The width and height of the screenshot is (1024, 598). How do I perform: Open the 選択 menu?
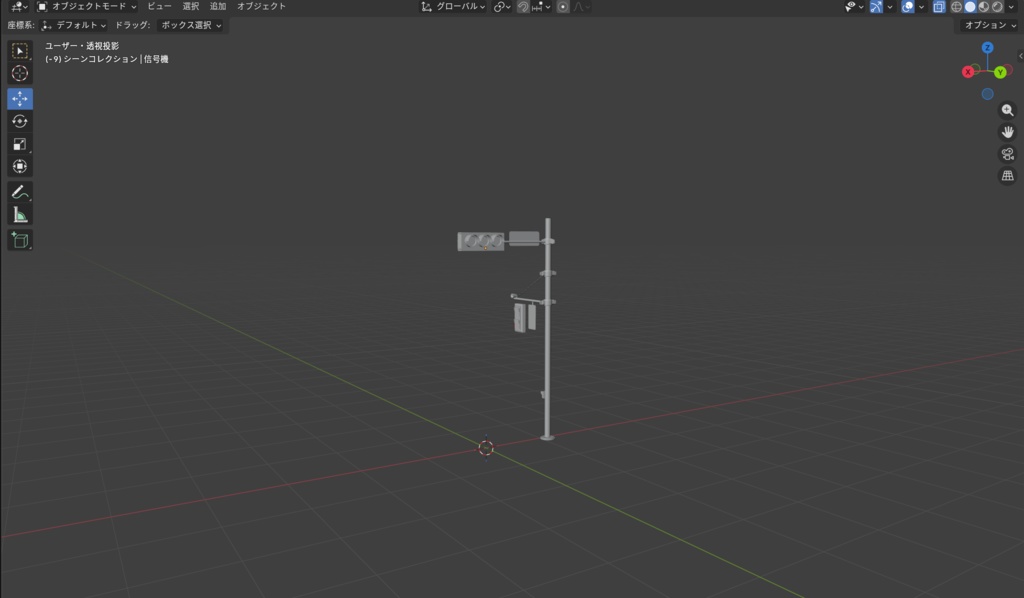[191, 7]
